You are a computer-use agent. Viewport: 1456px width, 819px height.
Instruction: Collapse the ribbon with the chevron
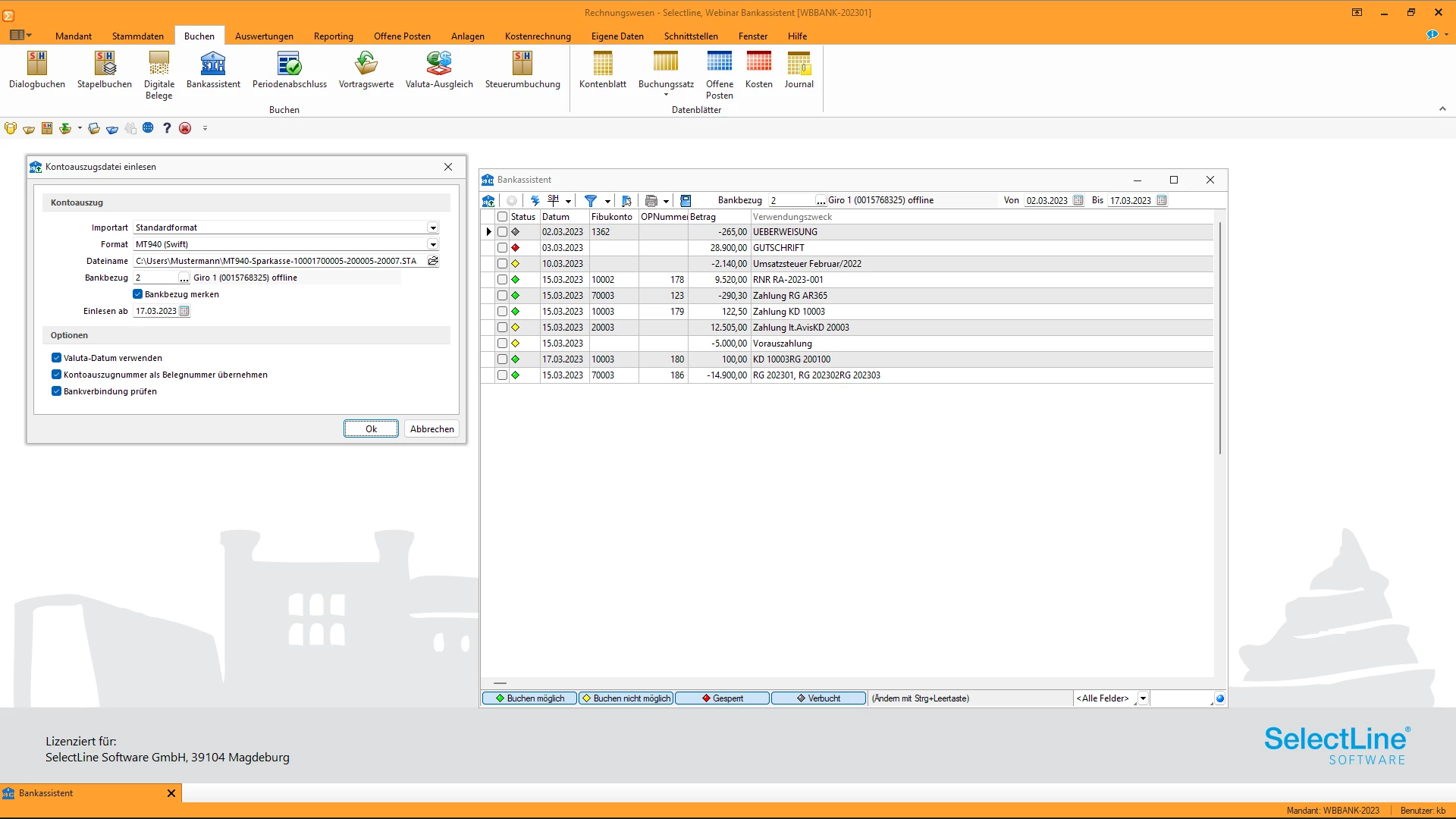pos(1442,109)
